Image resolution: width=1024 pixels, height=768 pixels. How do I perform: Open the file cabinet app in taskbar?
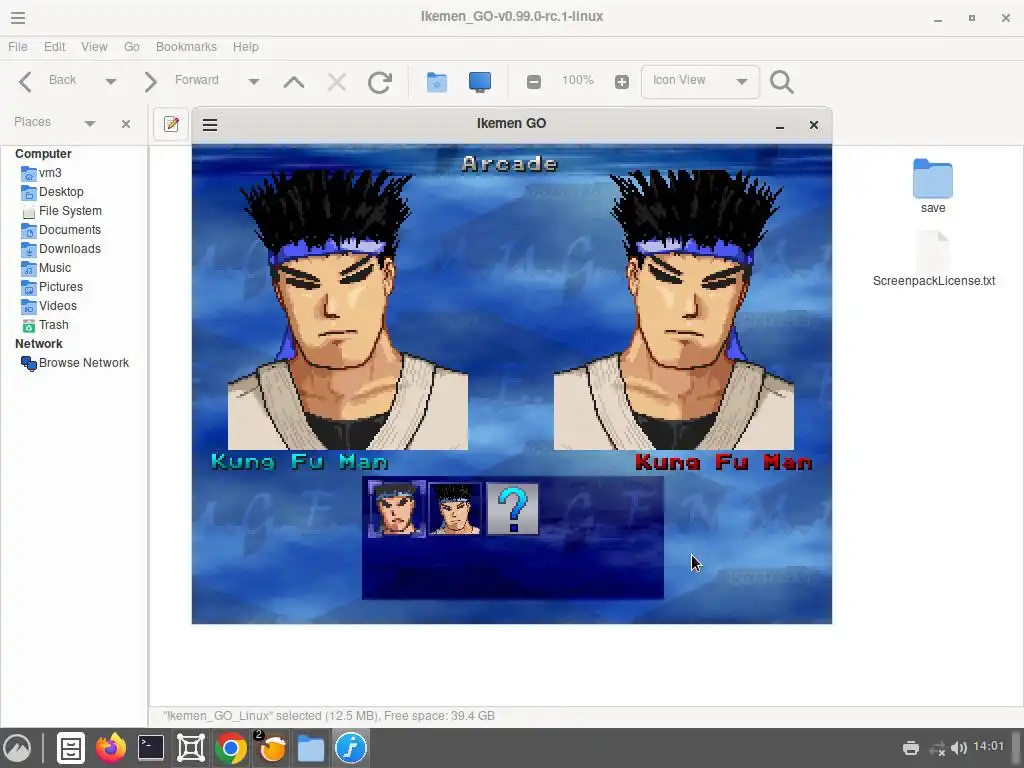coord(71,748)
